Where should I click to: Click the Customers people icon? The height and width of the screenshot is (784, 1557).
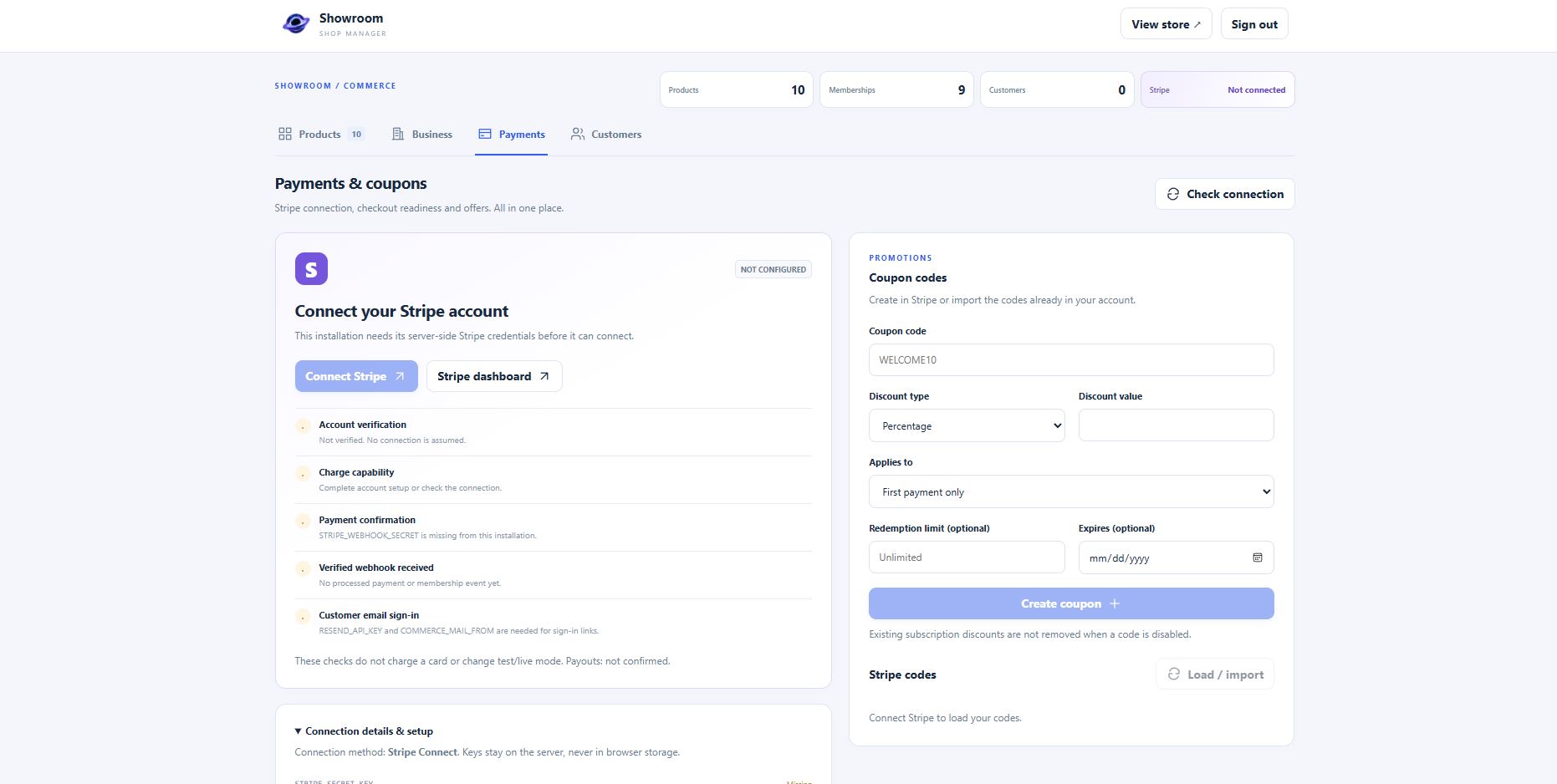pyautogui.click(x=578, y=134)
